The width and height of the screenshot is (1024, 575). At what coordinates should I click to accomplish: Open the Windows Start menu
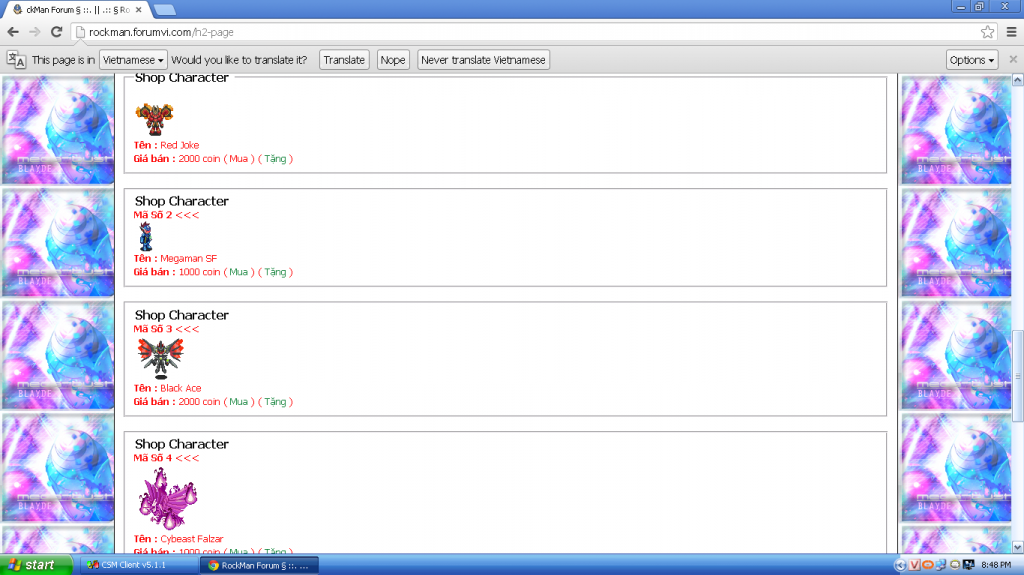tap(37, 565)
